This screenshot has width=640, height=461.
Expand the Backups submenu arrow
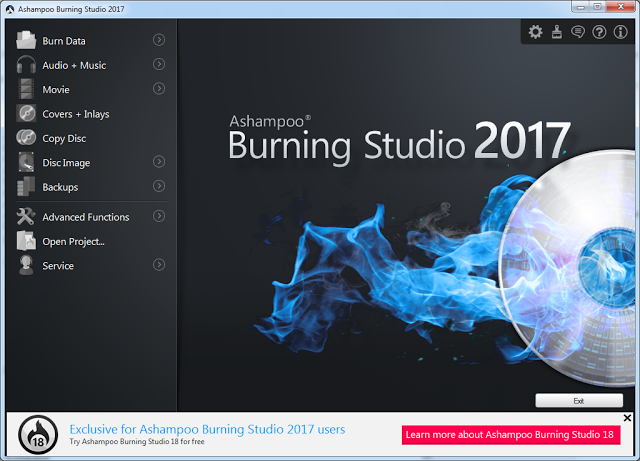point(159,186)
